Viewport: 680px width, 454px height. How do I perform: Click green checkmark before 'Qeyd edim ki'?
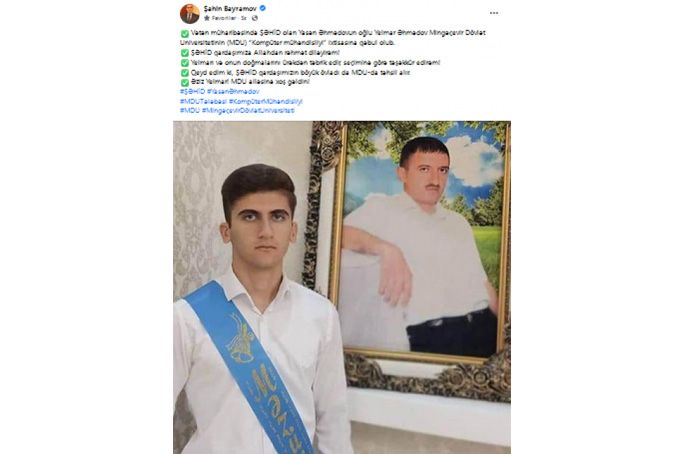(185, 73)
